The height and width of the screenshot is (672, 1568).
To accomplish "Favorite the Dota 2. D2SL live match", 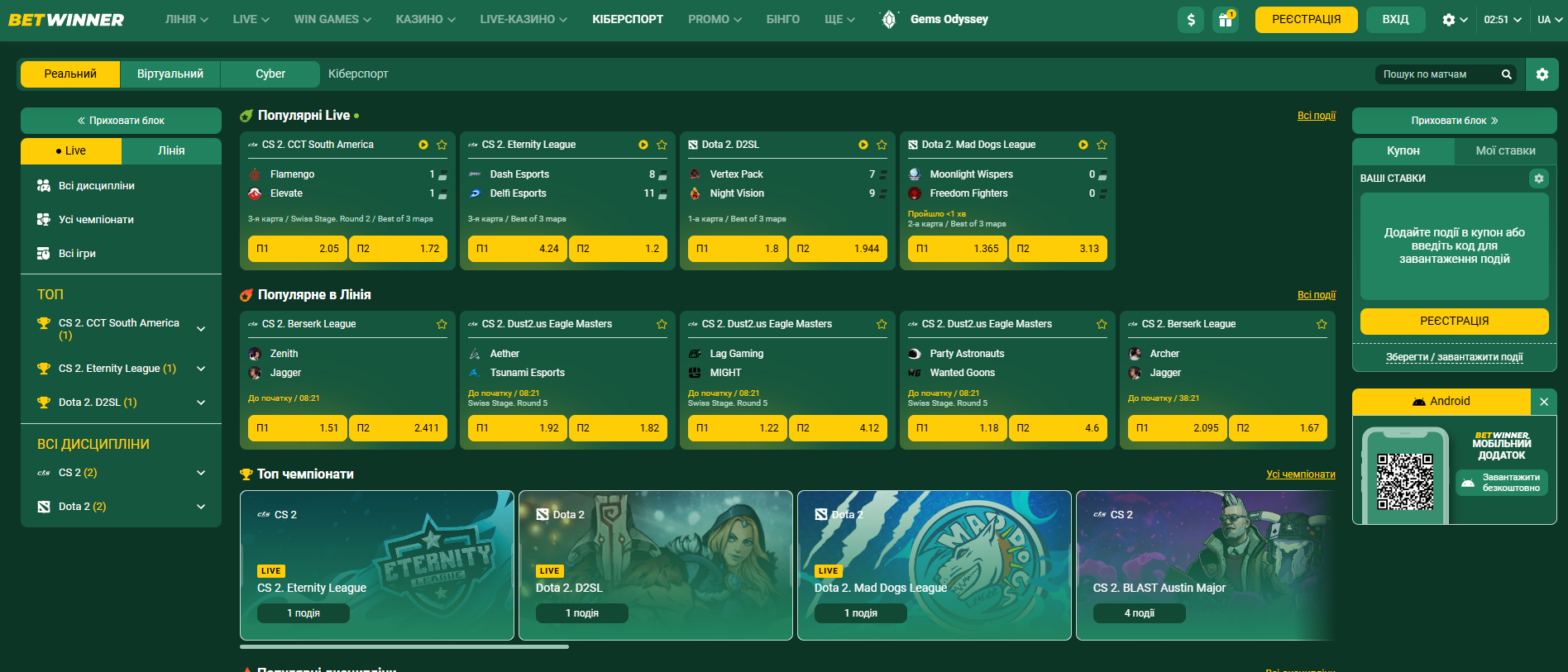I will coord(882,145).
